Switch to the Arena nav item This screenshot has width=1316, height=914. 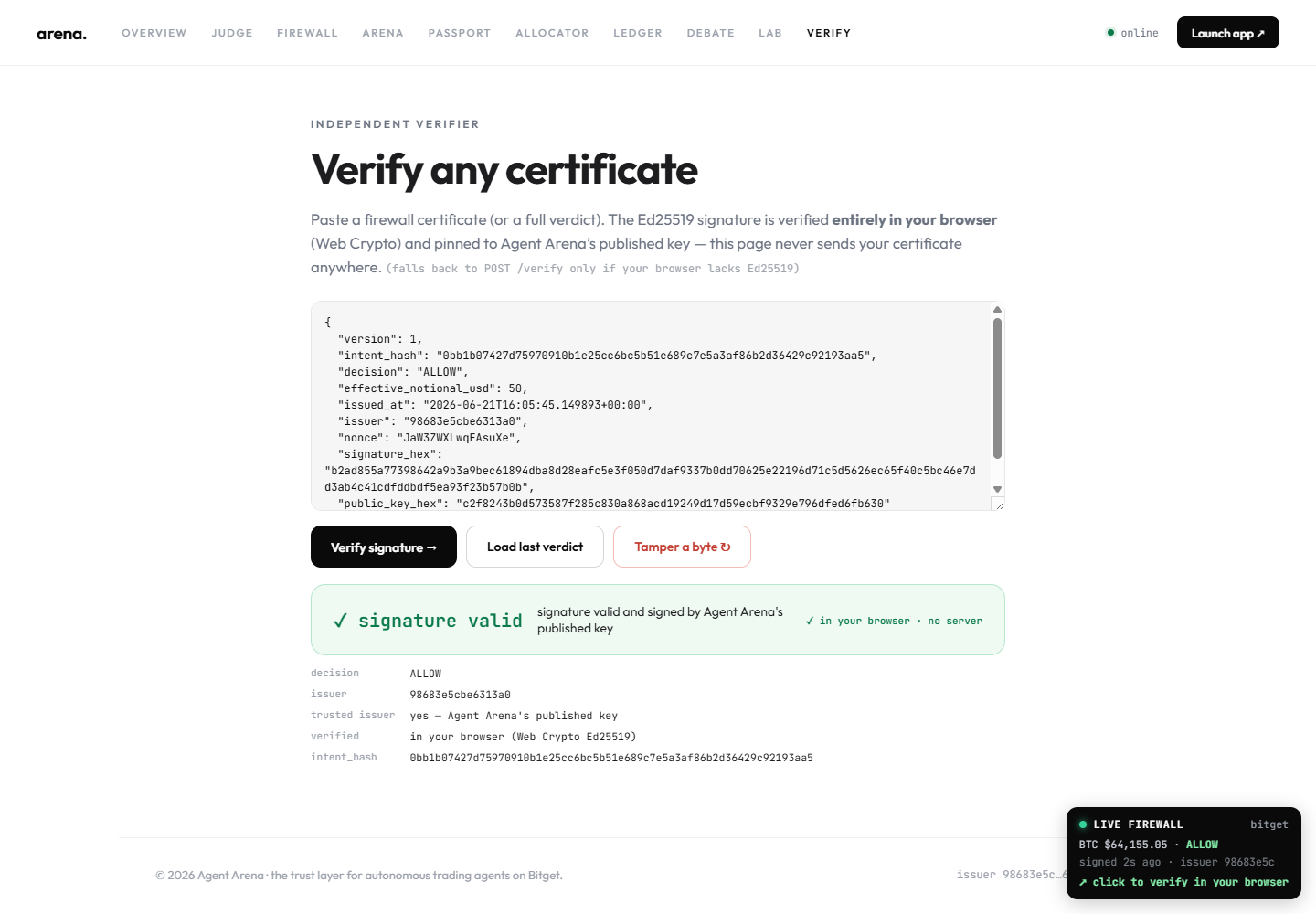click(383, 33)
